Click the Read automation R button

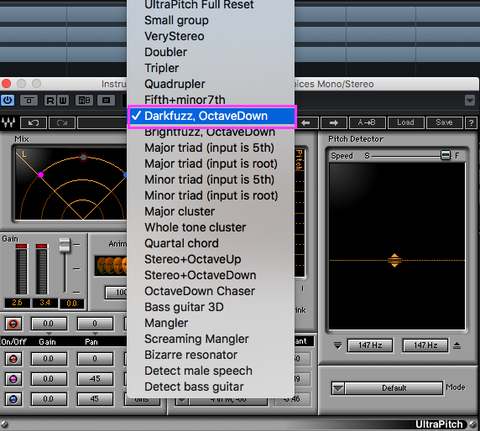[x=50, y=100]
